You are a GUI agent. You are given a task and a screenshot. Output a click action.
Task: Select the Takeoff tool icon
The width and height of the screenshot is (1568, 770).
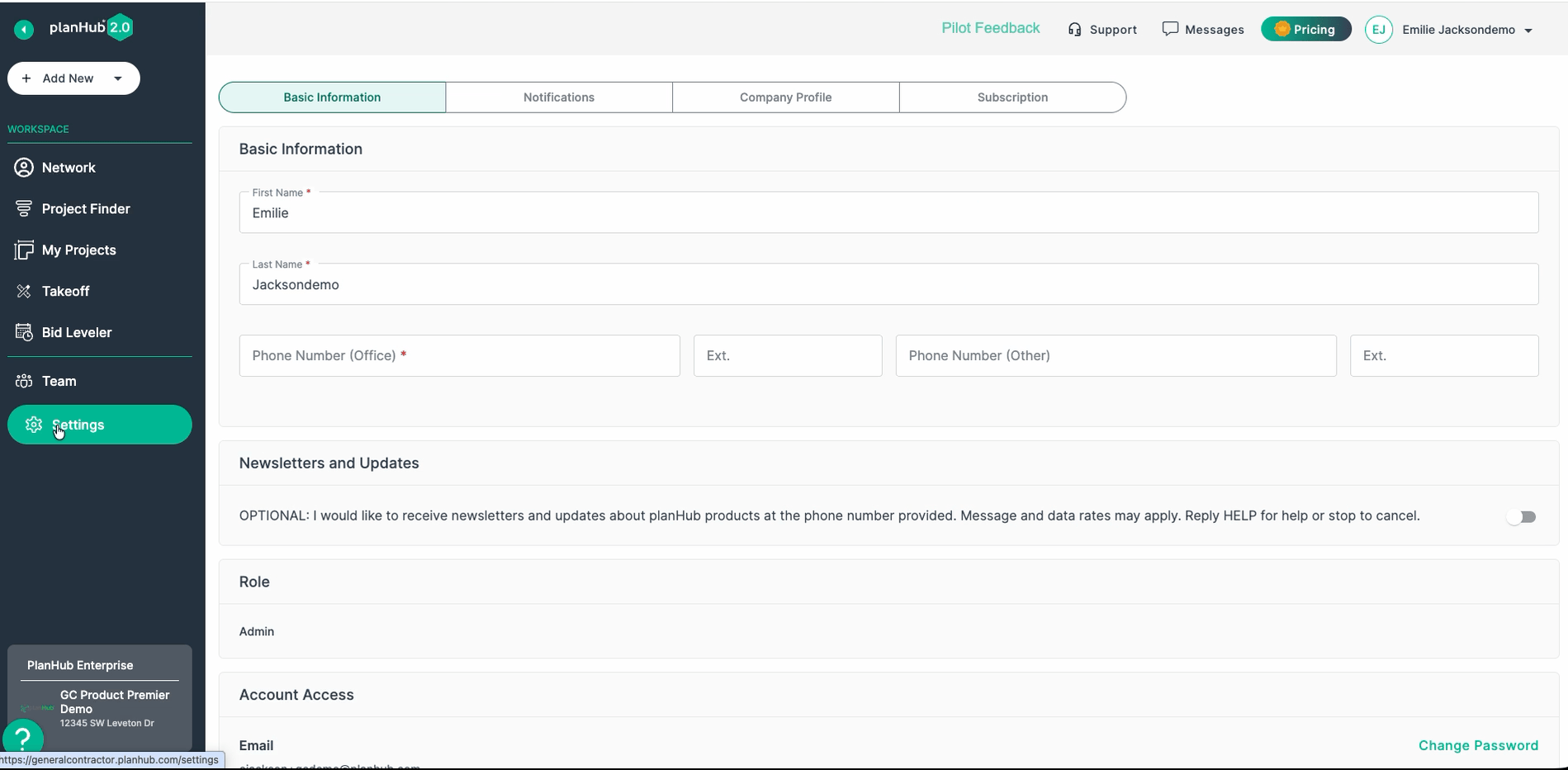pyautogui.click(x=24, y=292)
